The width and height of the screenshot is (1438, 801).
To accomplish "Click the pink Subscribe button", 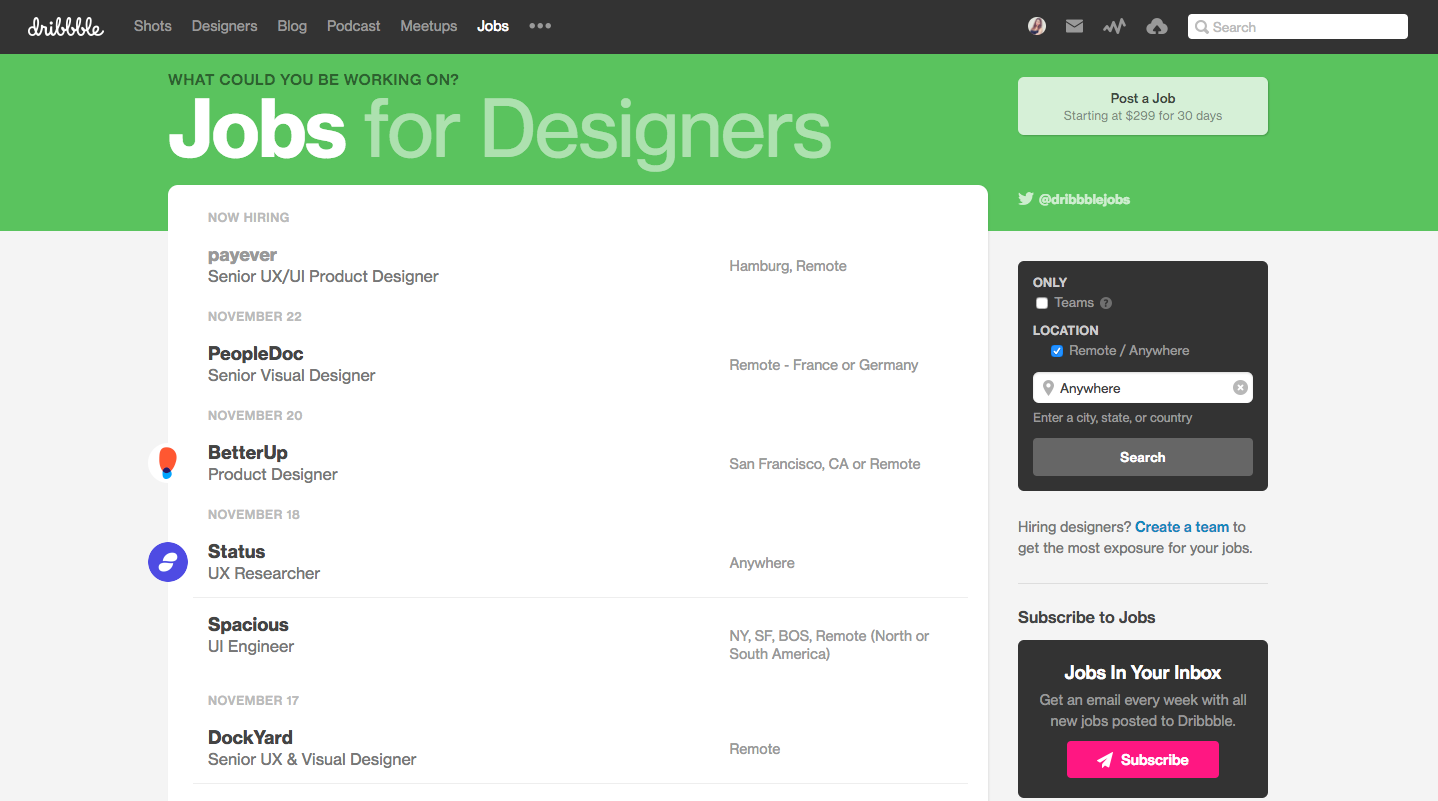I will click(x=1143, y=760).
